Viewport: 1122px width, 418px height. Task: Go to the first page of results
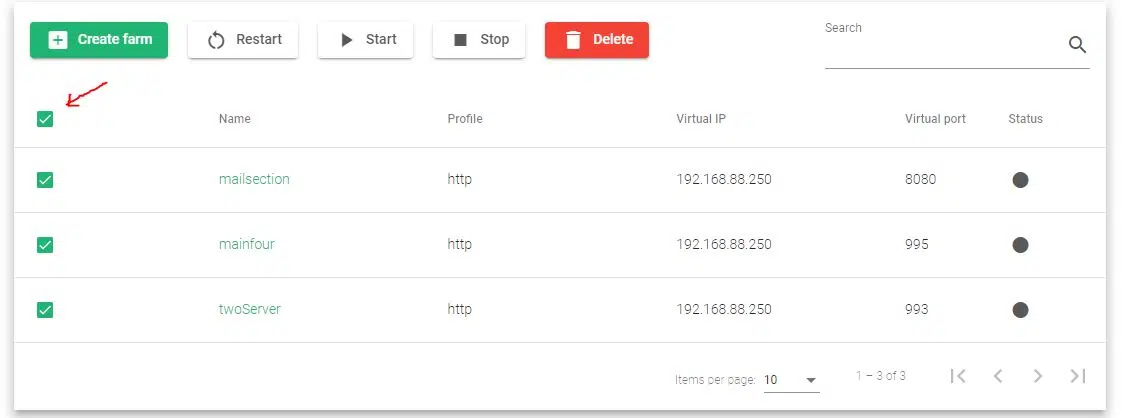[958, 376]
